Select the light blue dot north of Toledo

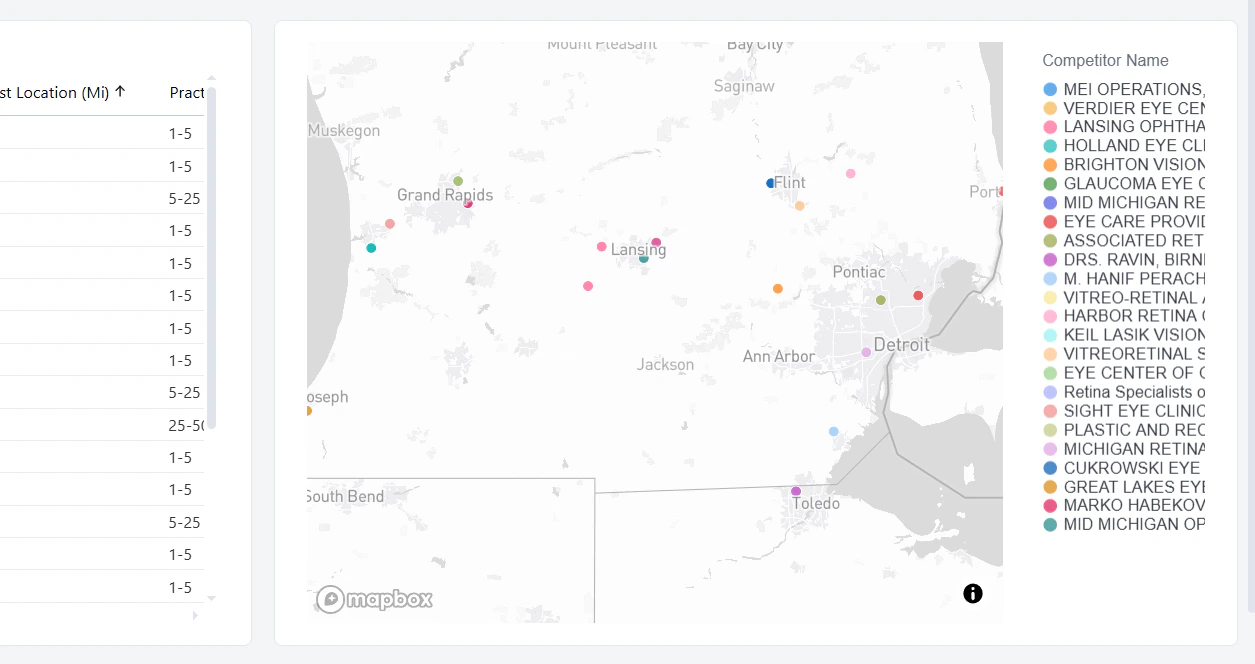tap(834, 432)
